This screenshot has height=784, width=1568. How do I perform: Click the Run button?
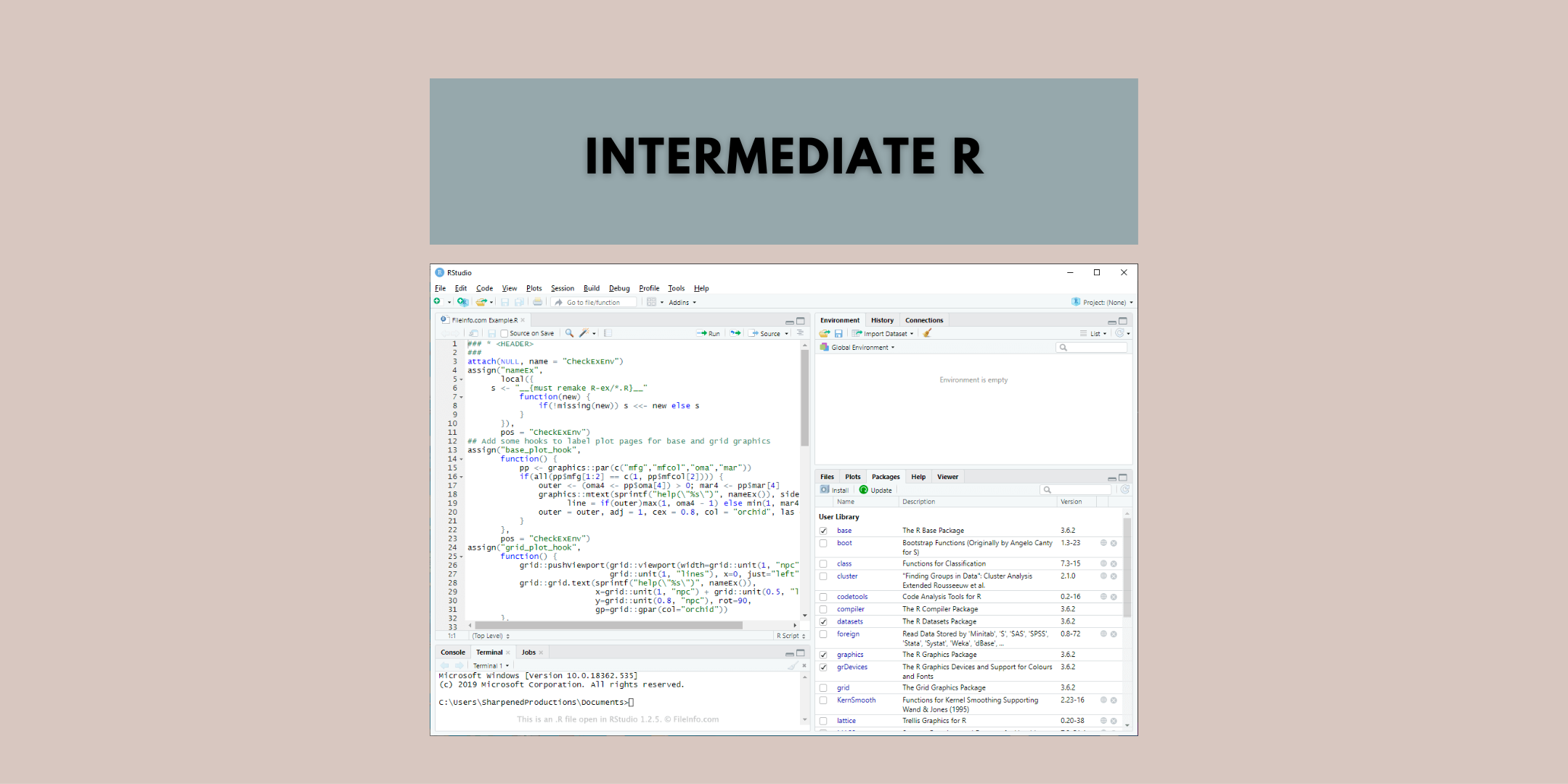coord(710,333)
